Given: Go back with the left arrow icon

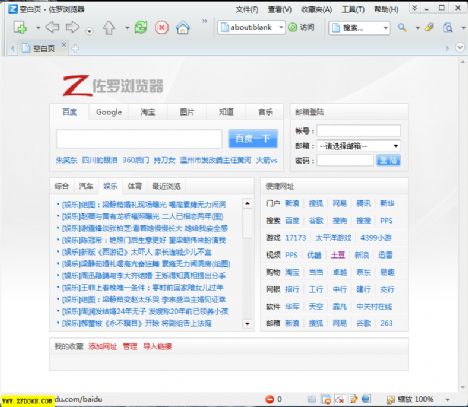Looking at the screenshot, I should (52, 27).
